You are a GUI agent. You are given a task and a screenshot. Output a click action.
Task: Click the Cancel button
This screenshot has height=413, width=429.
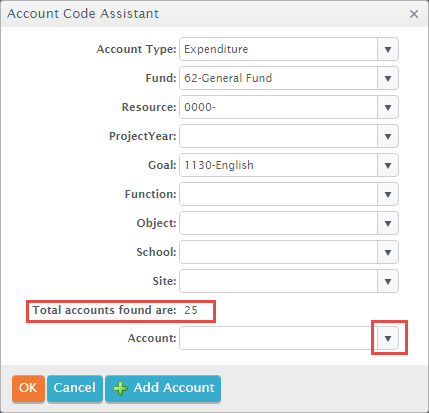point(75,388)
